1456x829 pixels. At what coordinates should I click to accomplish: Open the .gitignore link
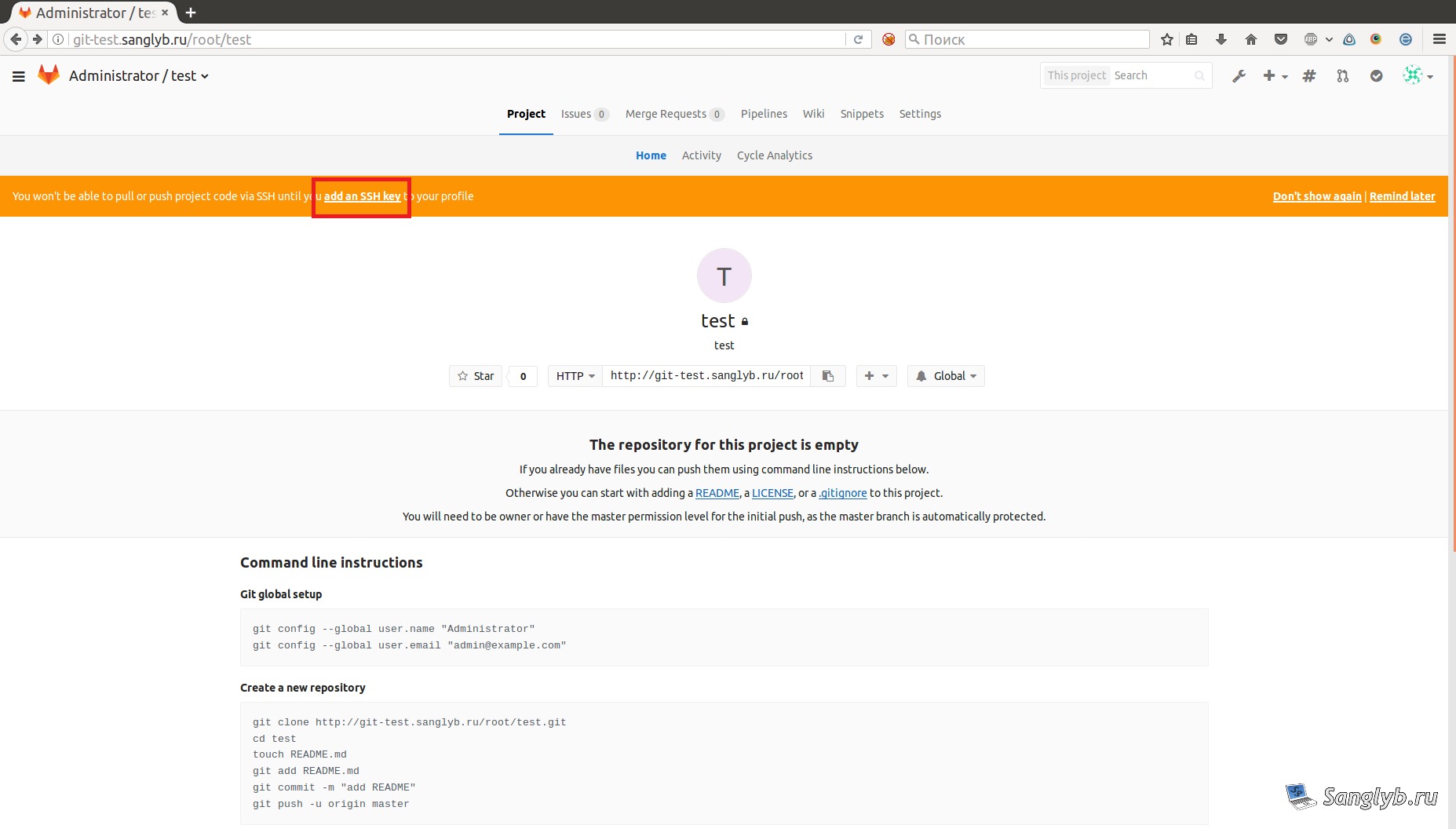(x=843, y=493)
